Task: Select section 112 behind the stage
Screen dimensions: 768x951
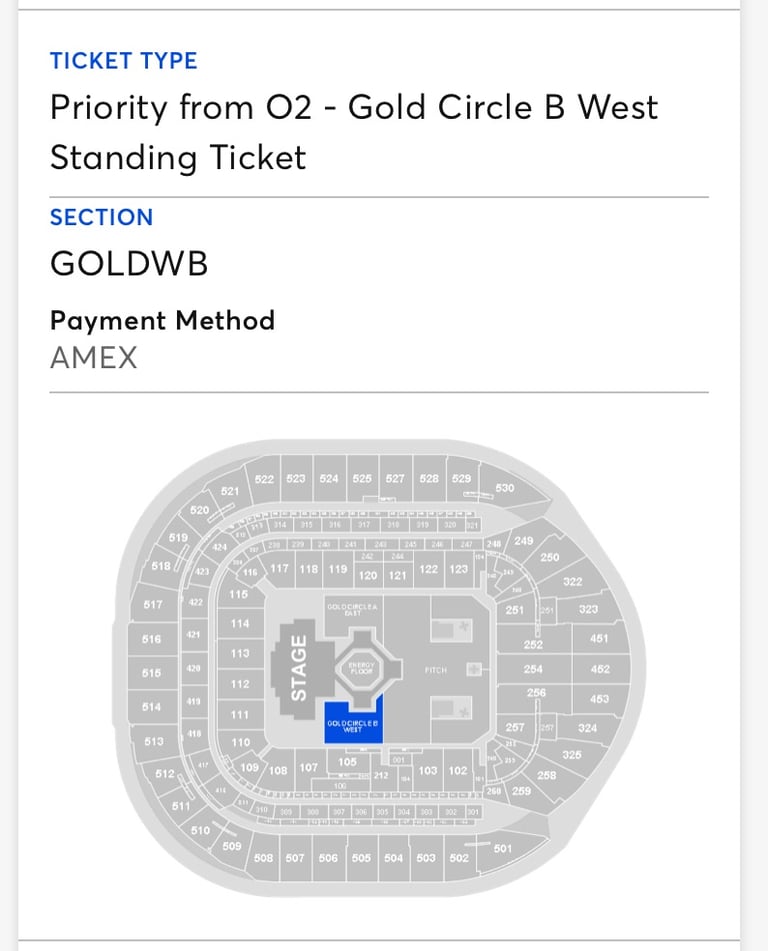Action: pos(240,684)
